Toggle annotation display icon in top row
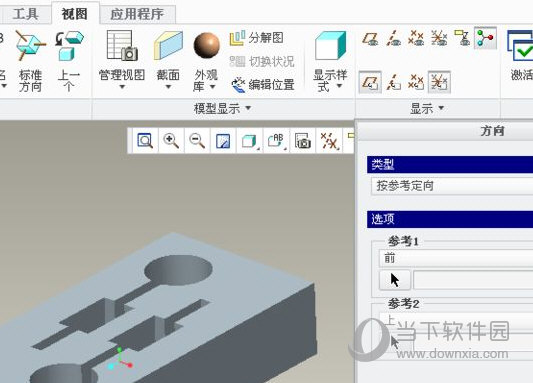 tap(462, 38)
